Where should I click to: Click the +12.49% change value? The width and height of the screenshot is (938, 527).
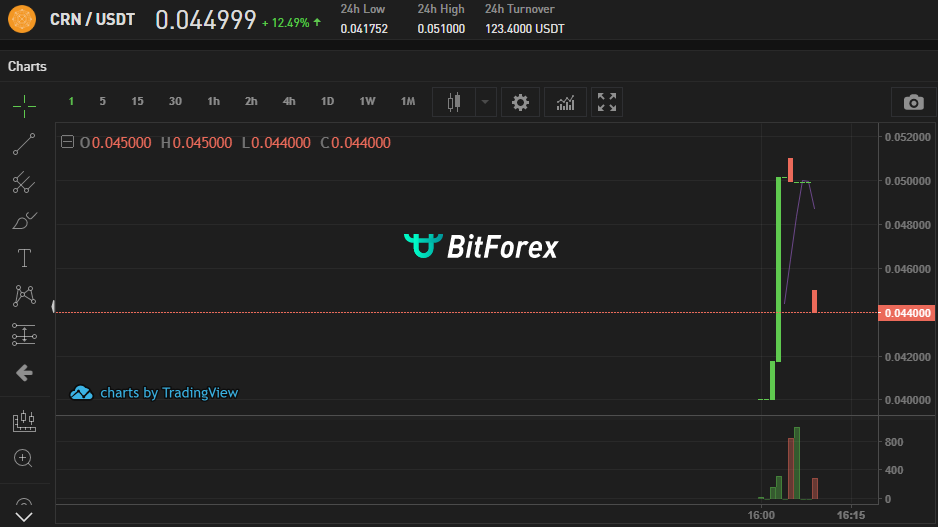point(286,23)
